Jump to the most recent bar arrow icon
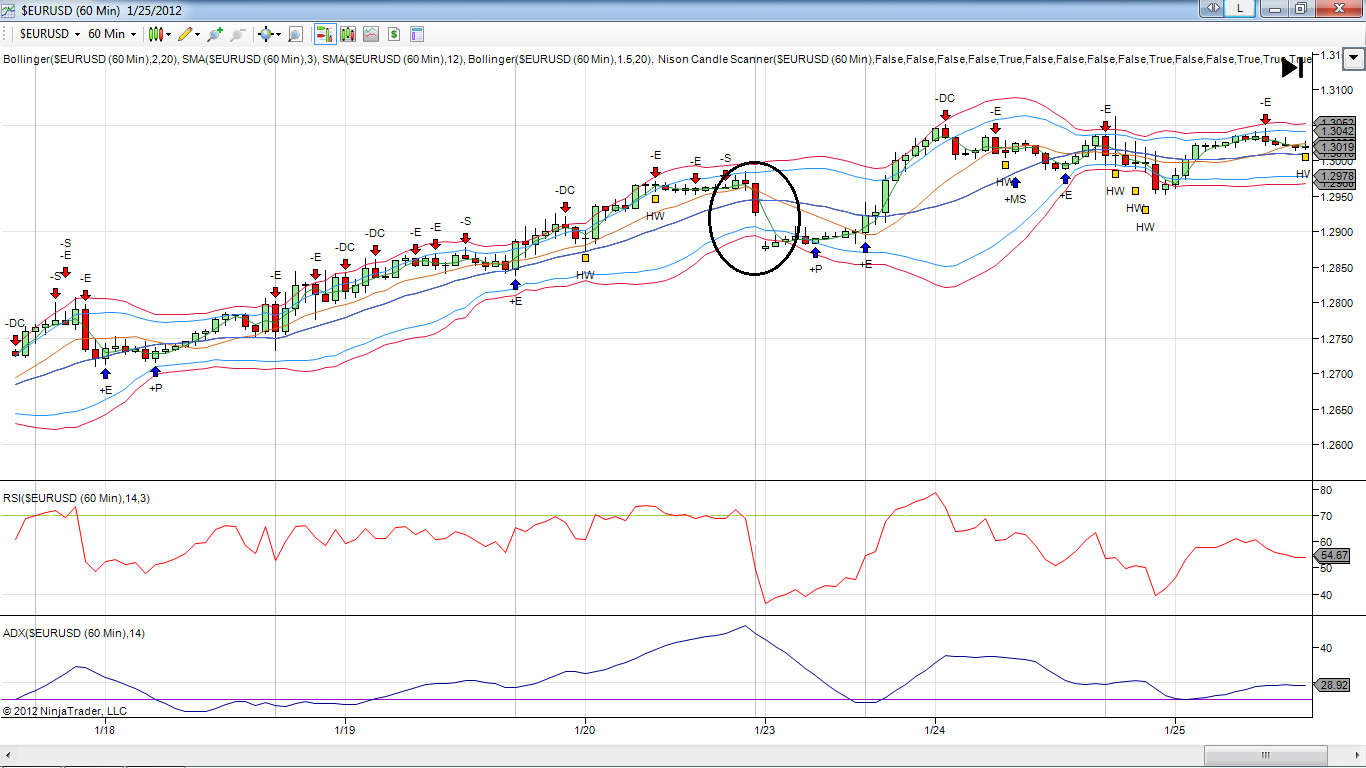The image size is (1366, 768). pyautogui.click(x=1292, y=68)
